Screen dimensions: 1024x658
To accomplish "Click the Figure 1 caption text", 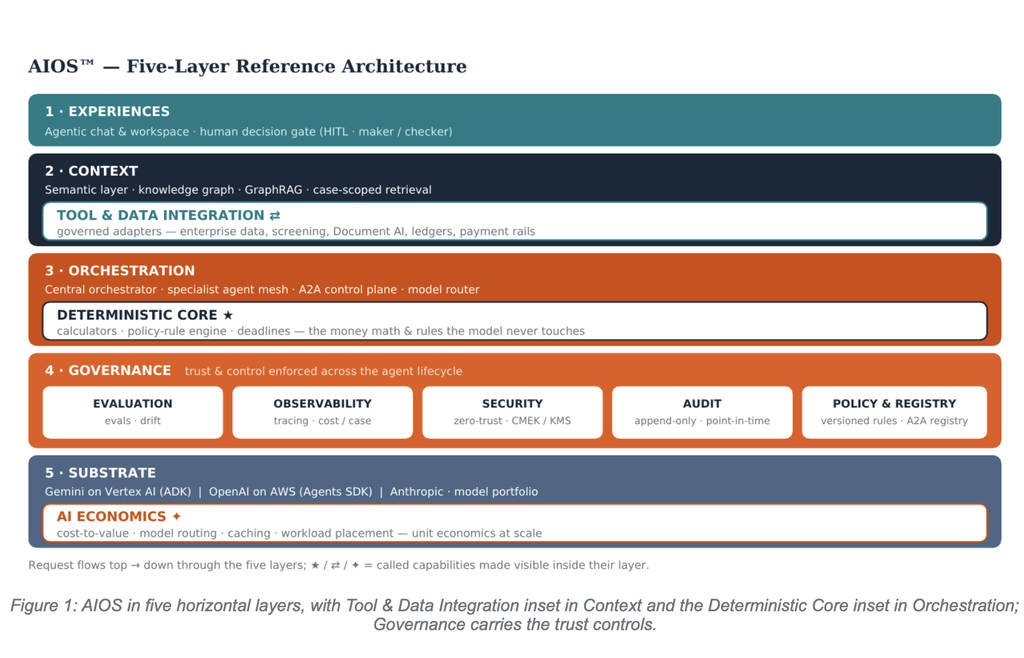I will tap(515, 615).
